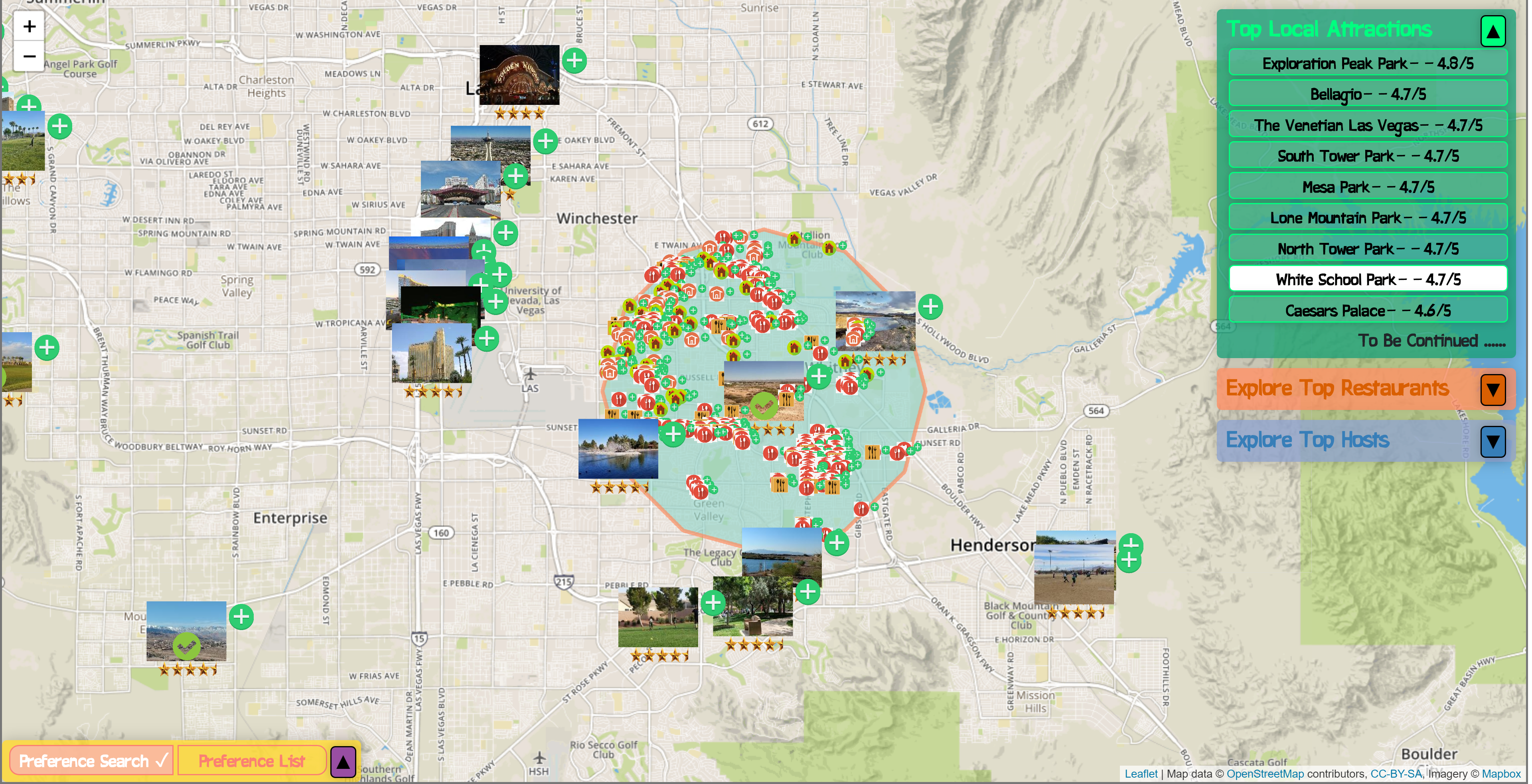
Task: Collapse the Top Local Attractions panel
Action: [x=1492, y=32]
